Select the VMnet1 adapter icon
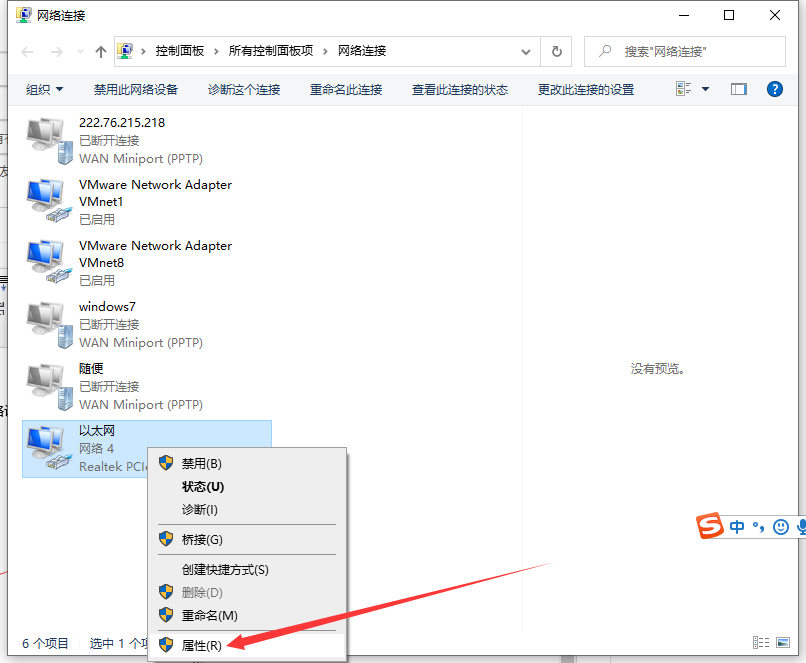Screen dimensions: 806x663 49,201
